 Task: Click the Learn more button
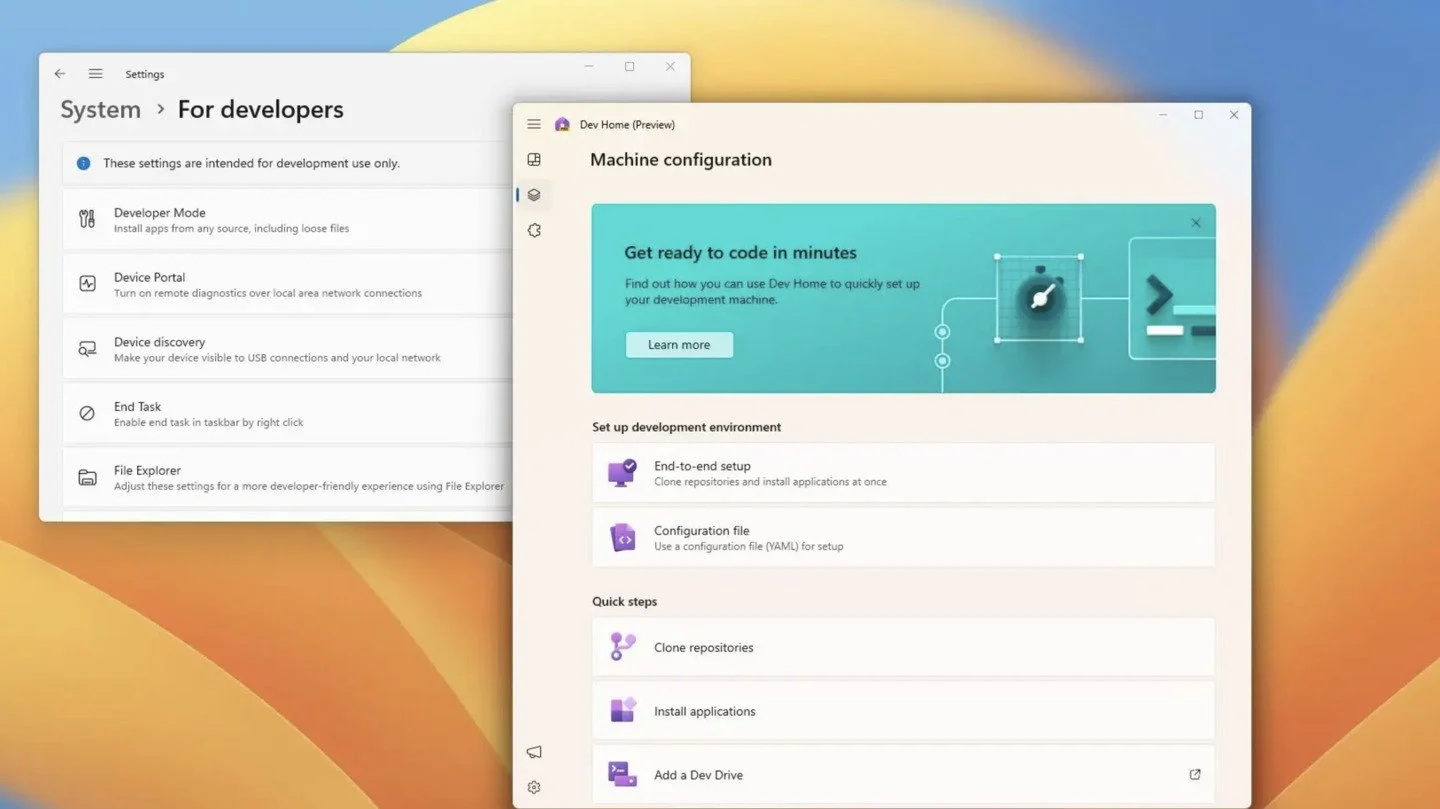pos(679,345)
